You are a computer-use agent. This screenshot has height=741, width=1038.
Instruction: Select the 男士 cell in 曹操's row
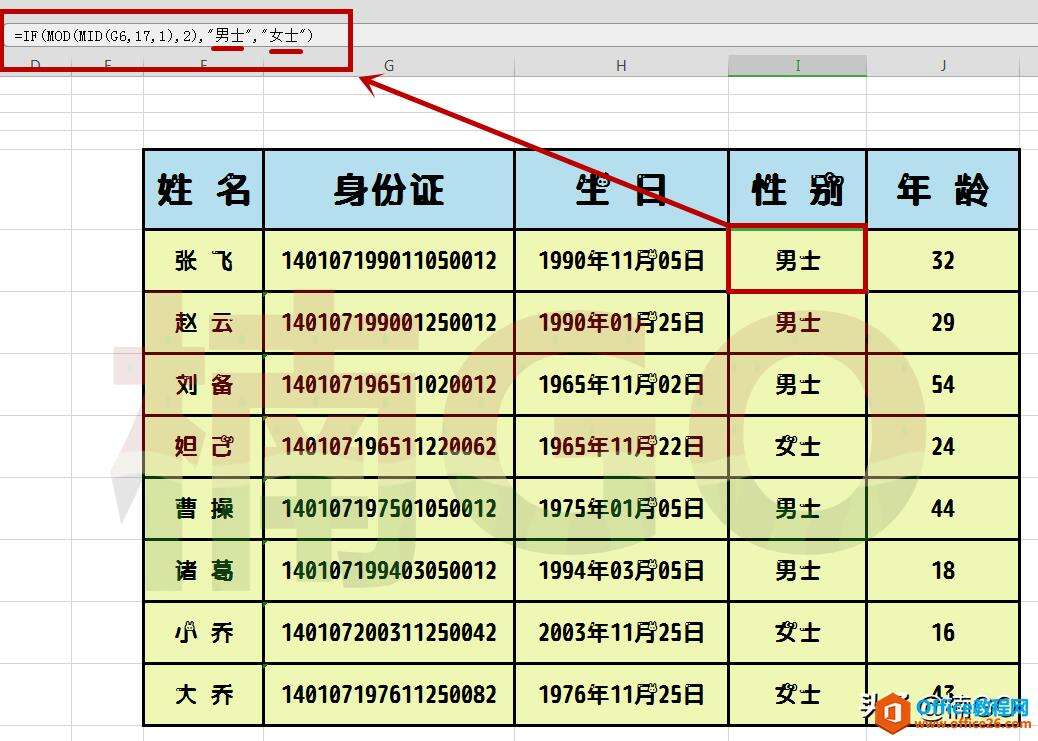797,509
